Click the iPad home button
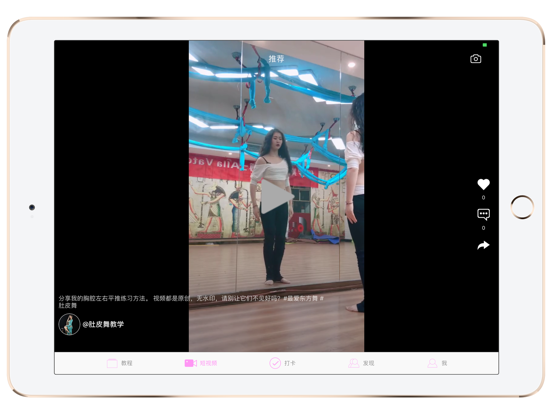This screenshot has width=552, height=414. (522, 207)
